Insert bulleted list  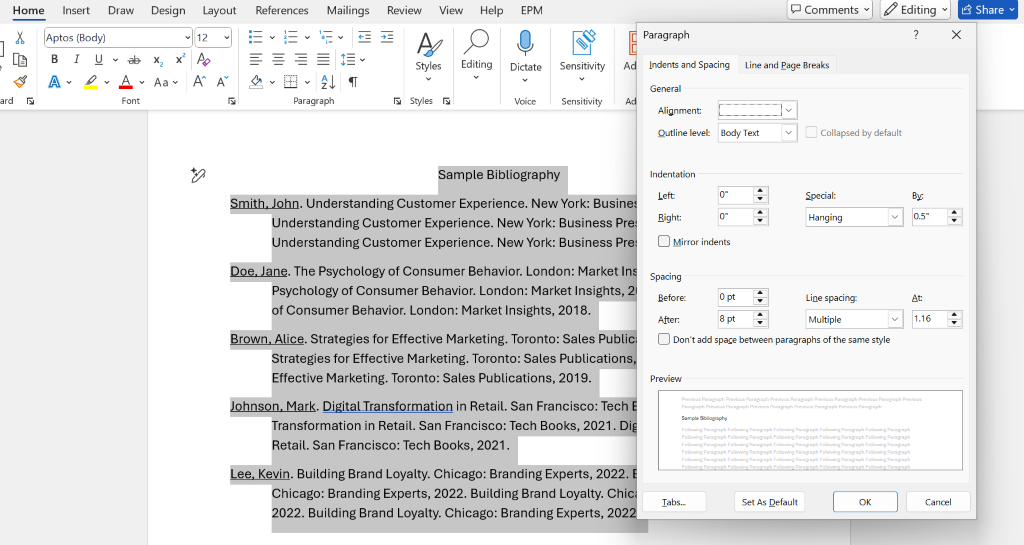[255, 37]
